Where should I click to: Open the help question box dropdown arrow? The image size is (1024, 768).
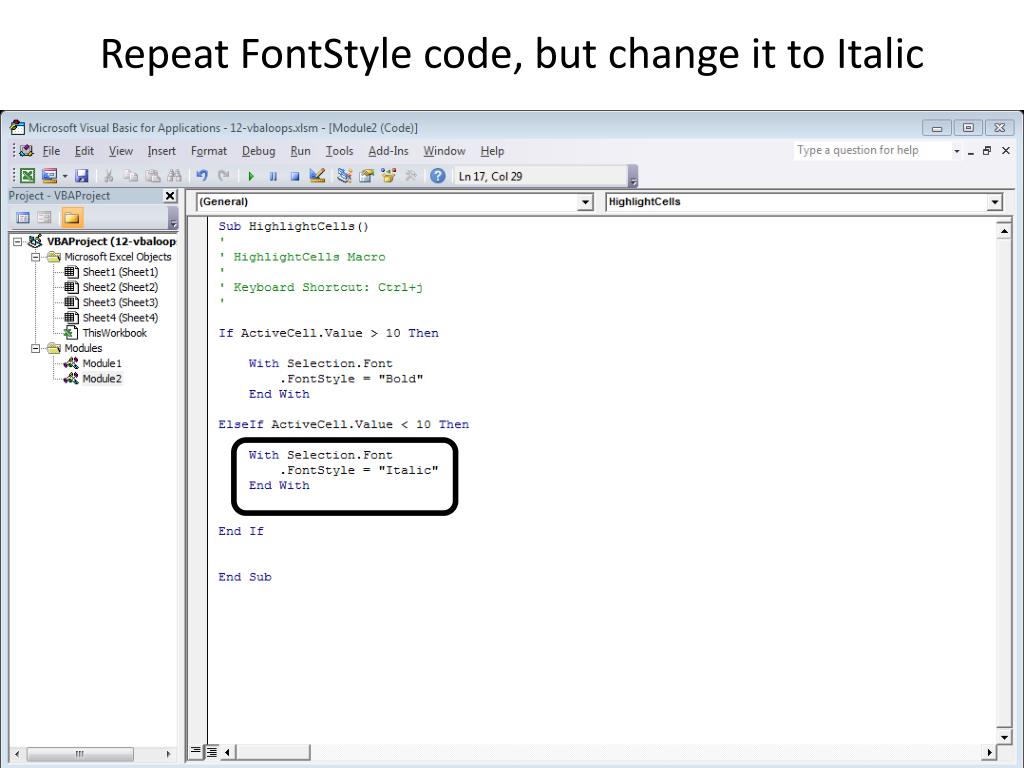coord(957,151)
